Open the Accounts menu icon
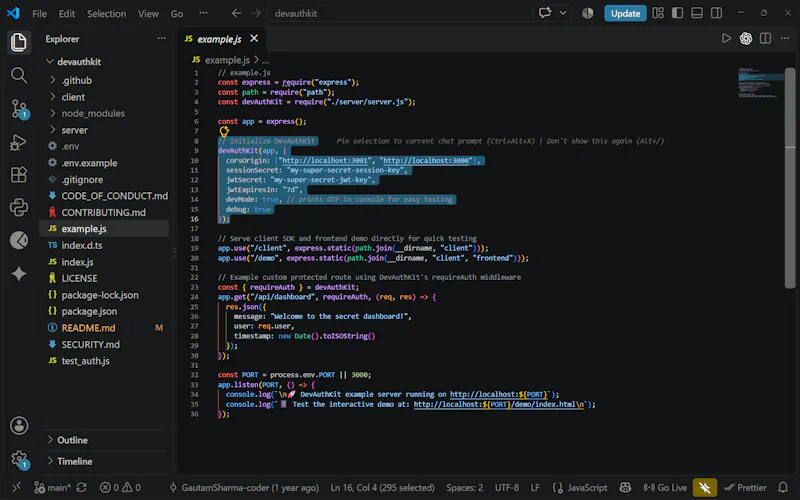 tap(19, 426)
